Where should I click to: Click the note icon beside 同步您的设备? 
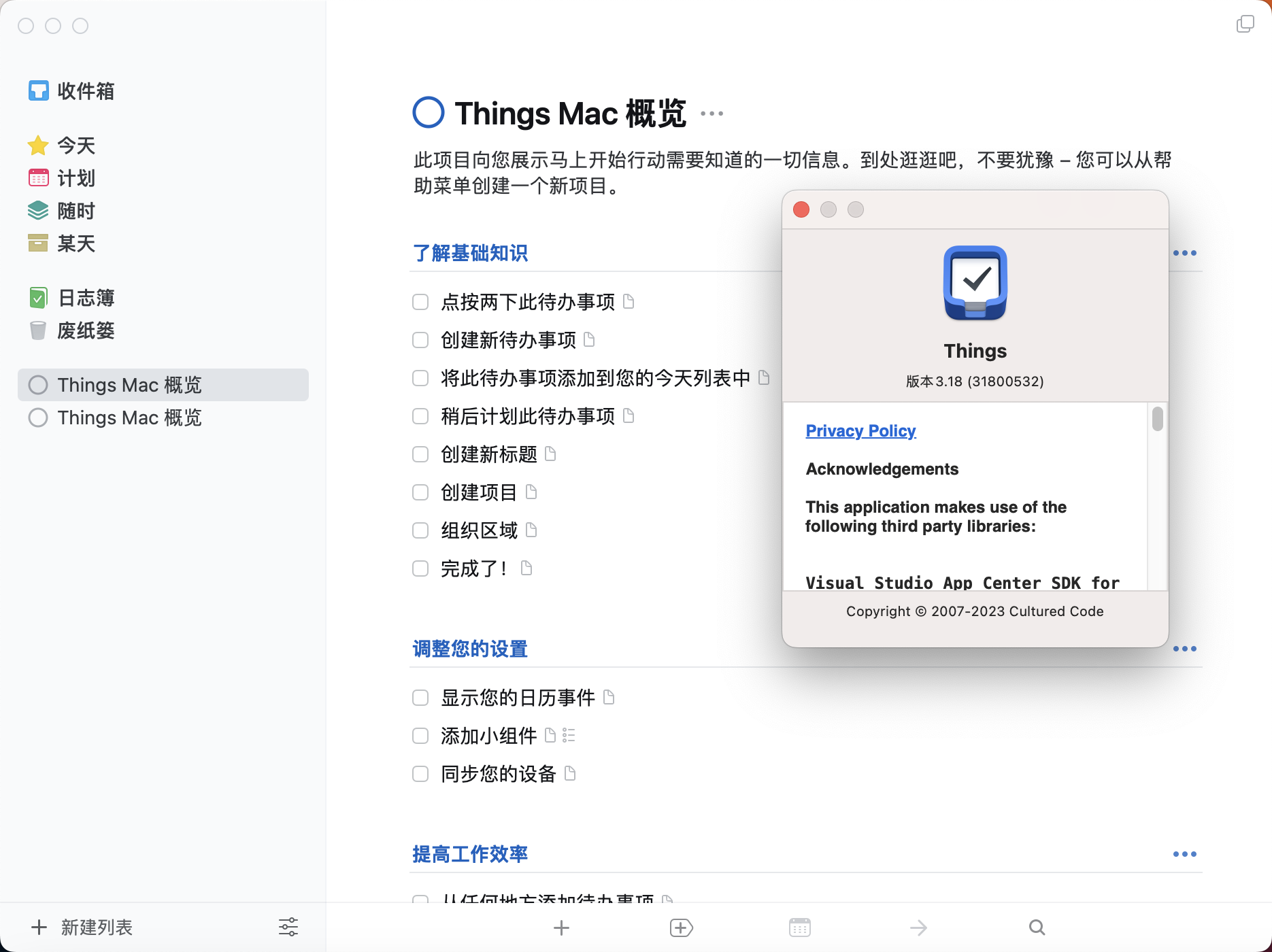point(570,772)
